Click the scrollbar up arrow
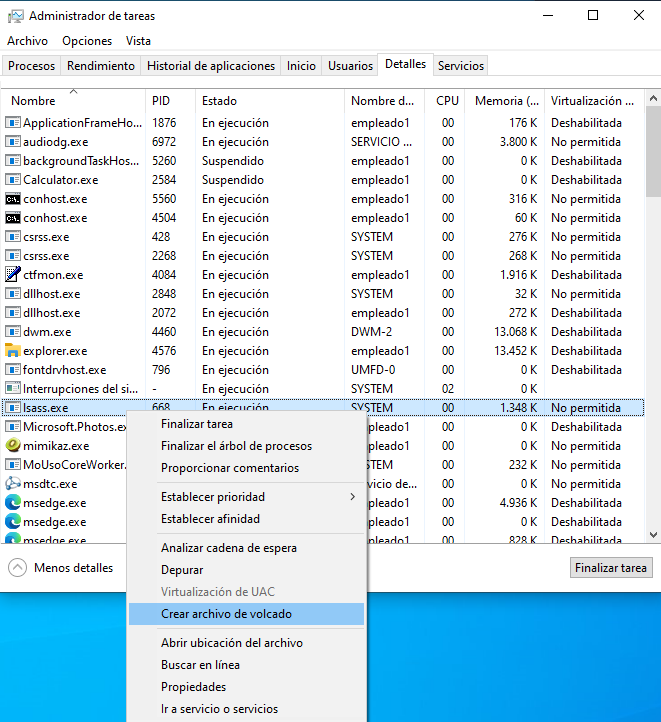The image size is (661, 722). pos(653,98)
